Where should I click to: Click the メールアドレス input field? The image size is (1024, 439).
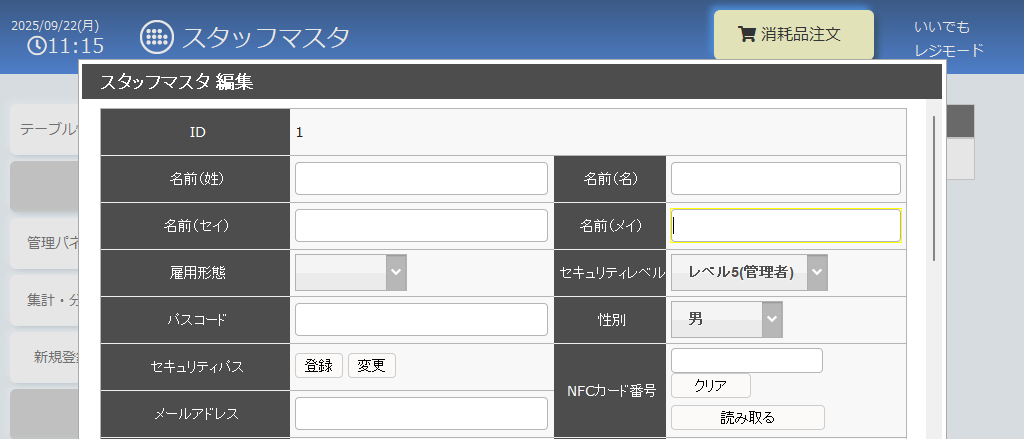click(421, 413)
